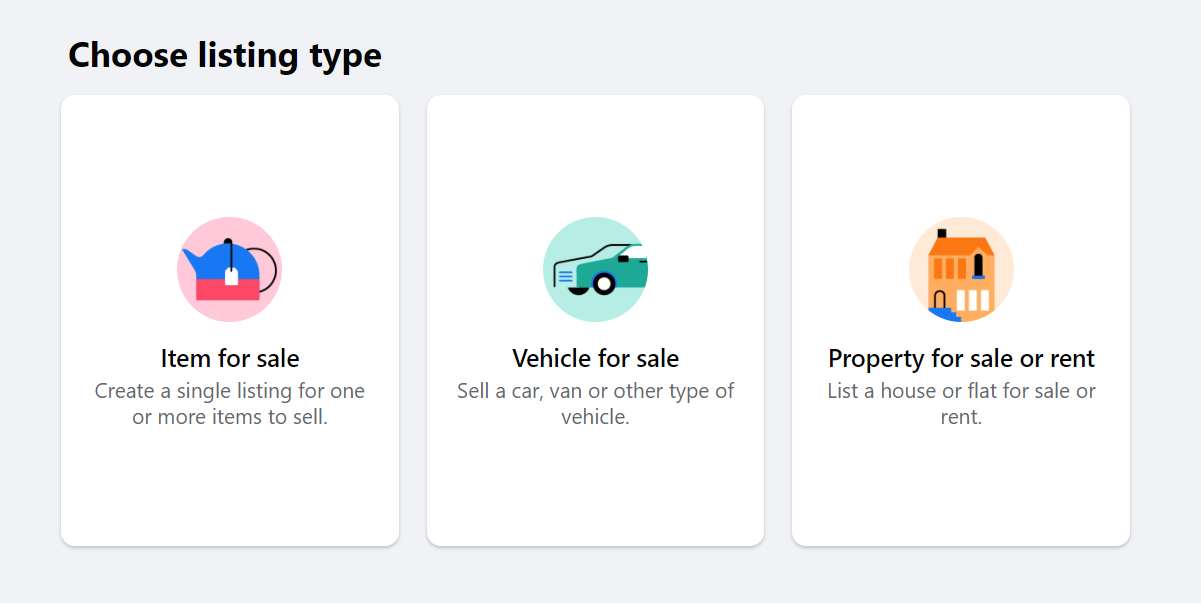Select the "Vehicle for sale" title
The height and width of the screenshot is (603, 1201).
595,358
